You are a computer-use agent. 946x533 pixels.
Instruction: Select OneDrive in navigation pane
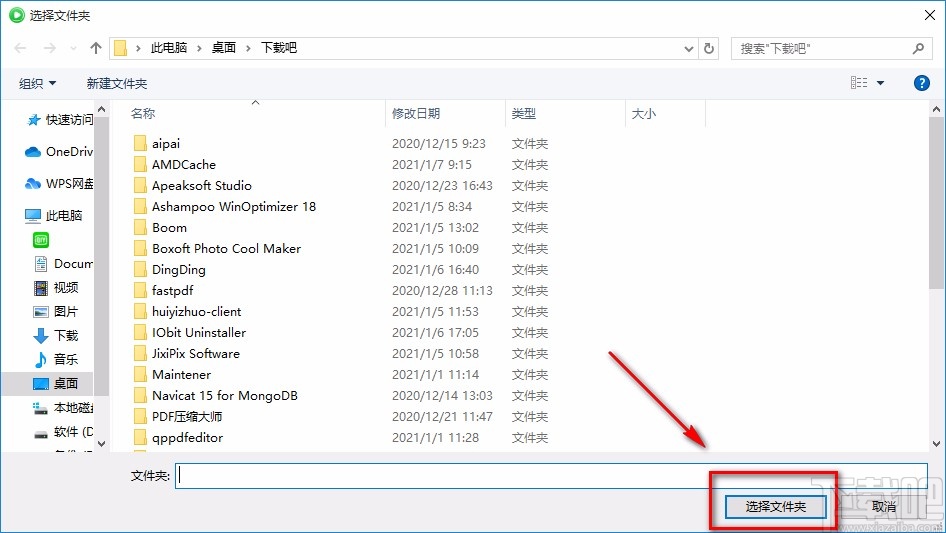pyautogui.click(x=59, y=152)
